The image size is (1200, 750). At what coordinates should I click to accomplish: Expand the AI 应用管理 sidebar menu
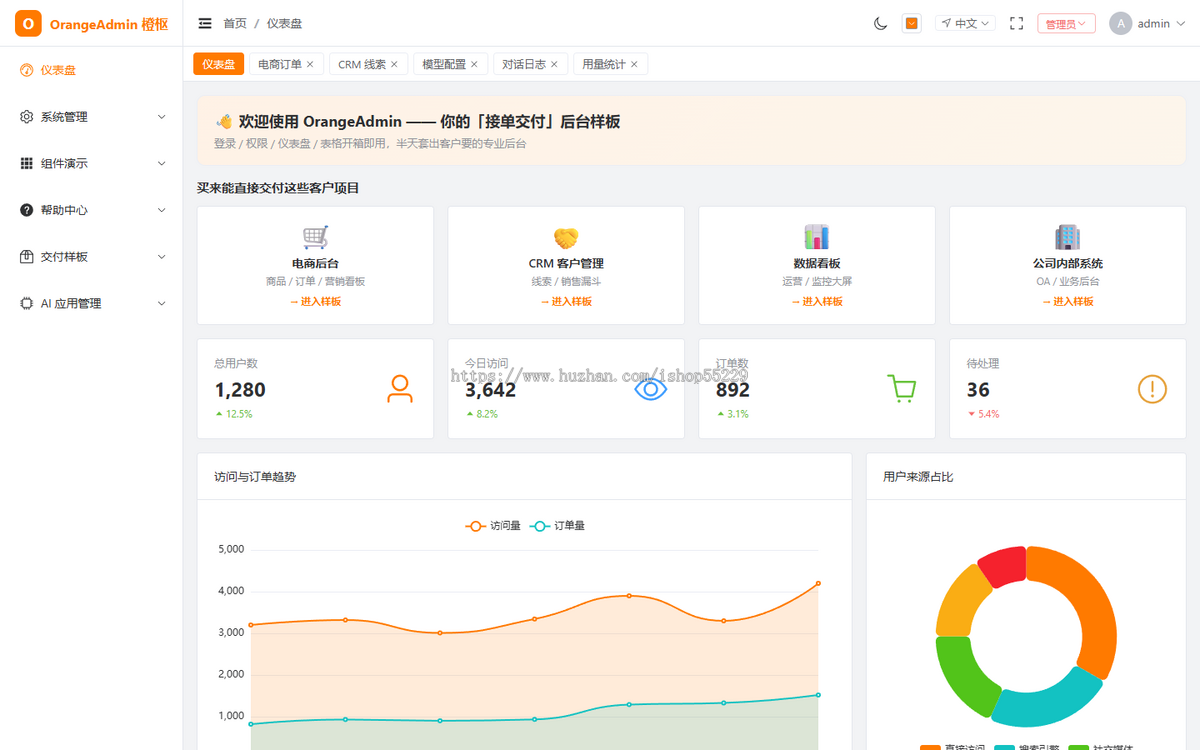91,303
